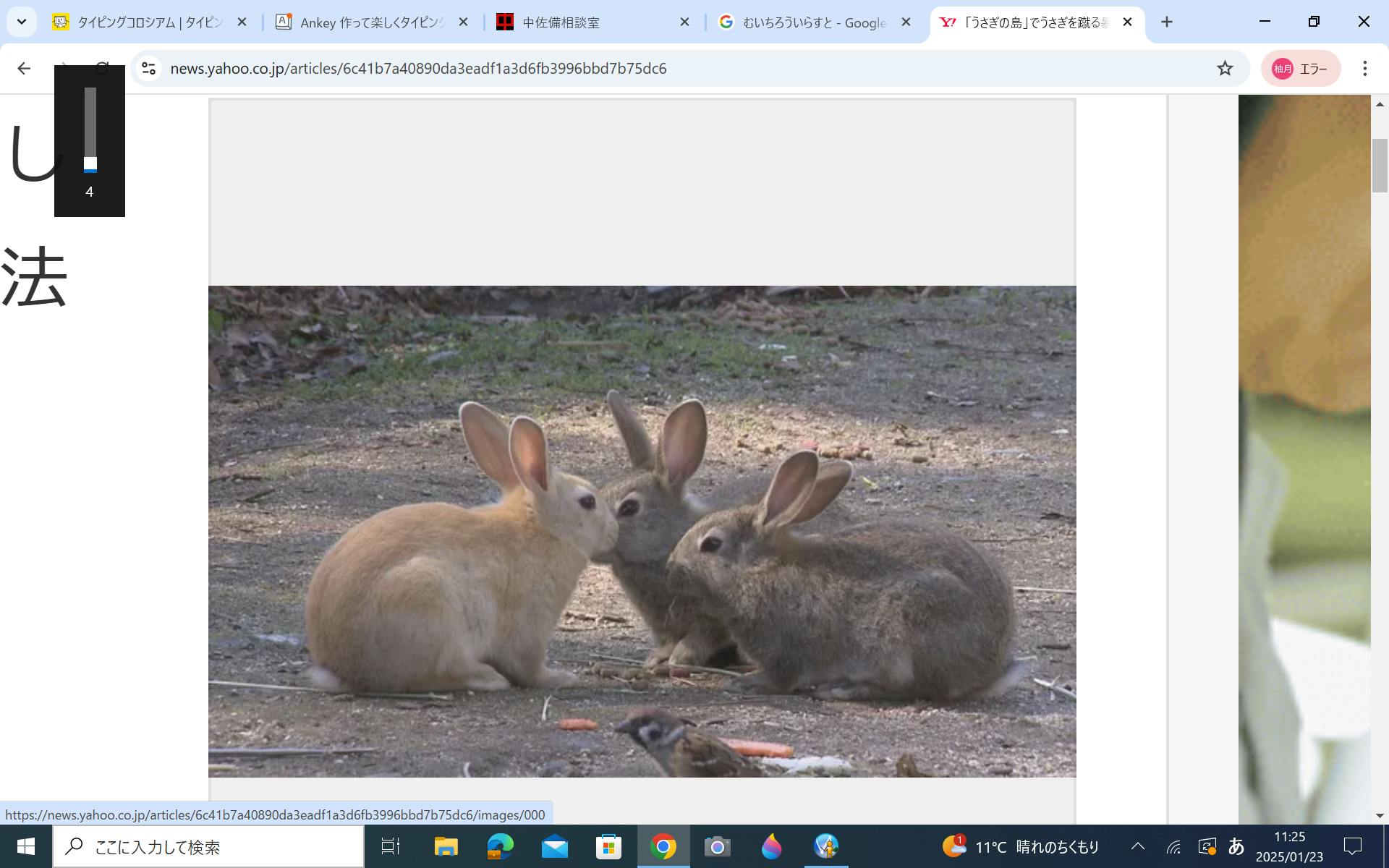The image size is (1389, 868).
Task: Open the Mail app on the taskbar
Action: coord(554,846)
